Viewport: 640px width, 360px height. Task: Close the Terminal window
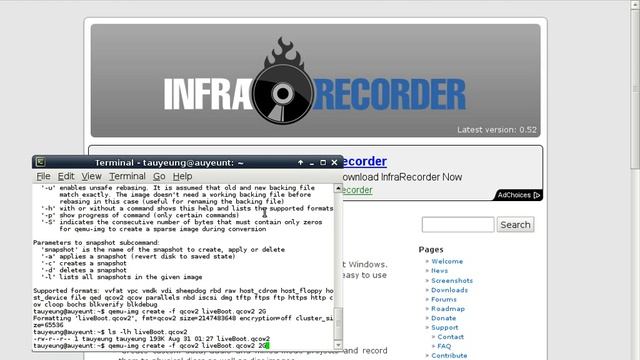(334, 162)
